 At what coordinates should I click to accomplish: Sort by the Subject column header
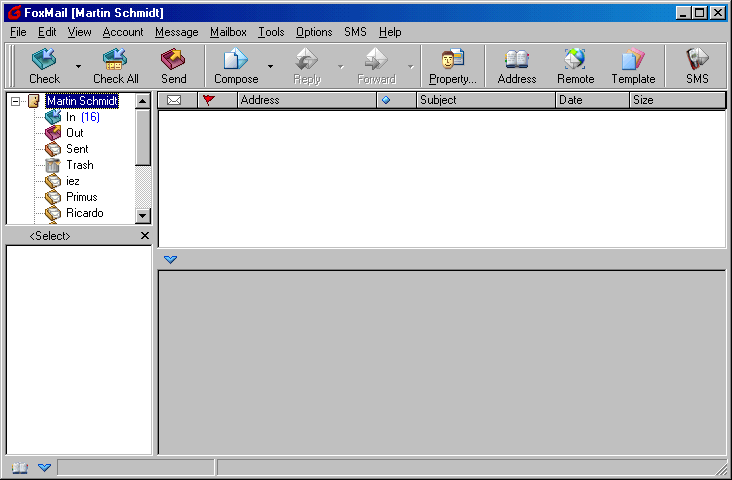(x=486, y=100)
